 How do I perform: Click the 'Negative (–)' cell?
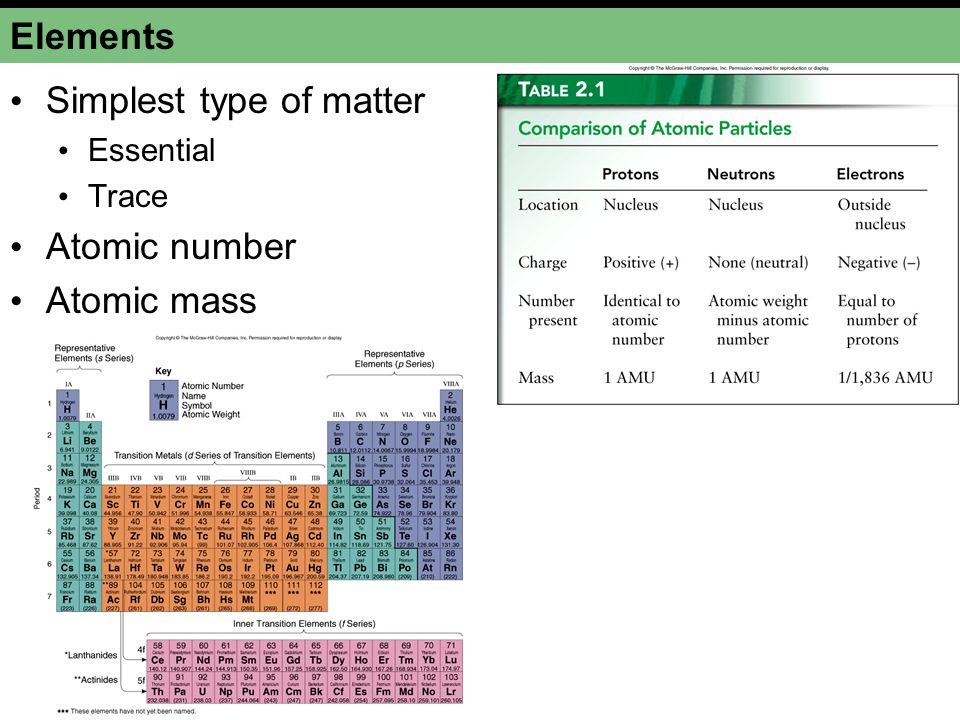pos(879,263)
